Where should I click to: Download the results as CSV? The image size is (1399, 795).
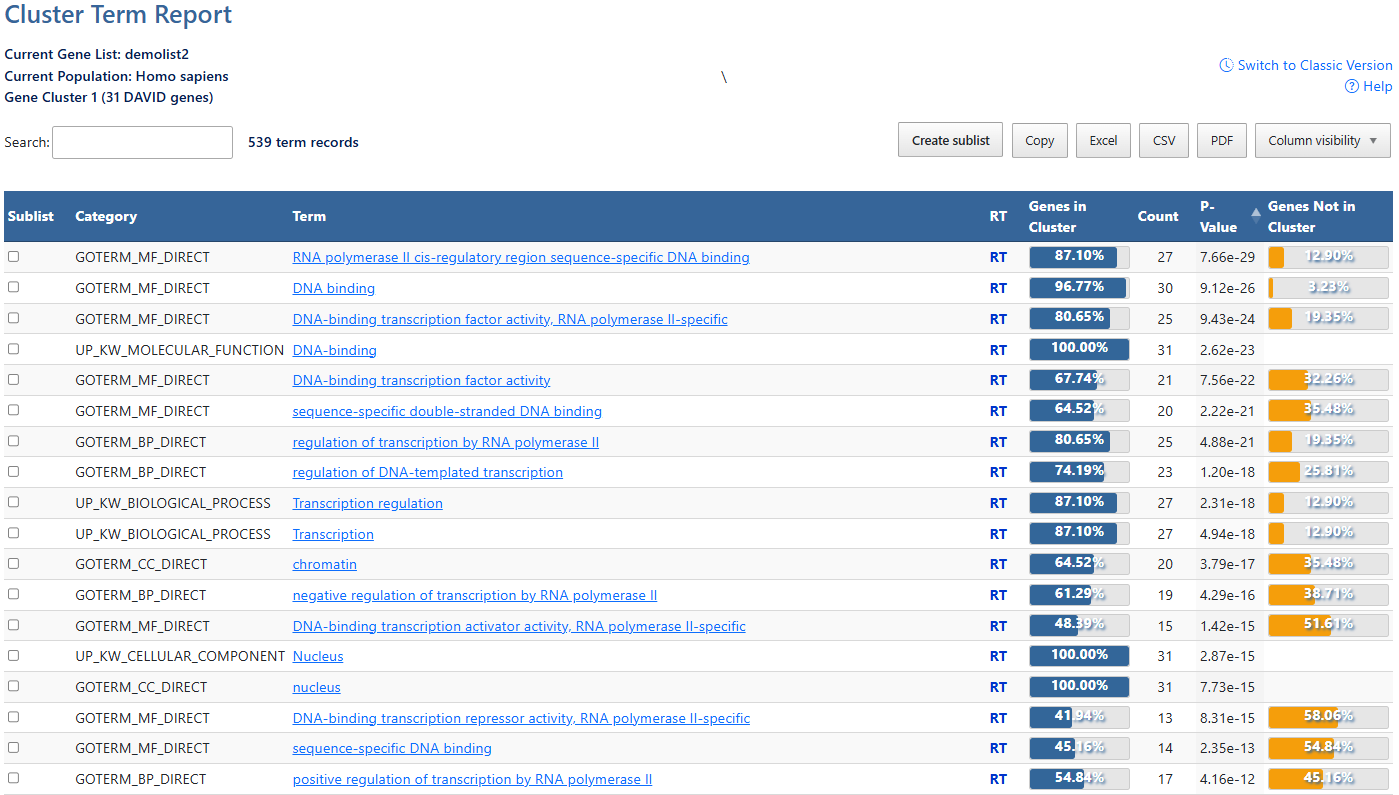pos(1163,140)
